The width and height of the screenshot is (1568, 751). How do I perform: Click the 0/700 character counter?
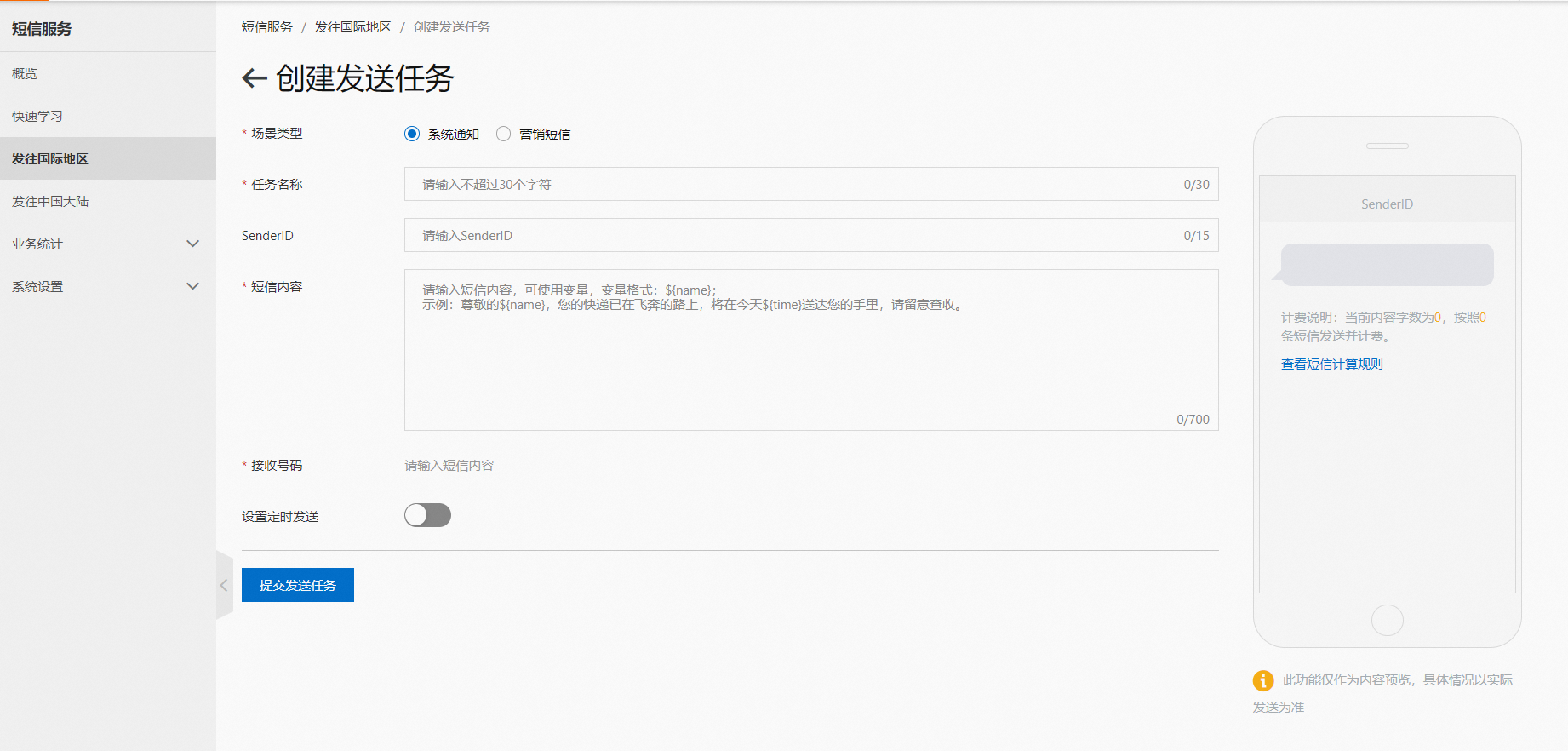[x=1193, y=420]
